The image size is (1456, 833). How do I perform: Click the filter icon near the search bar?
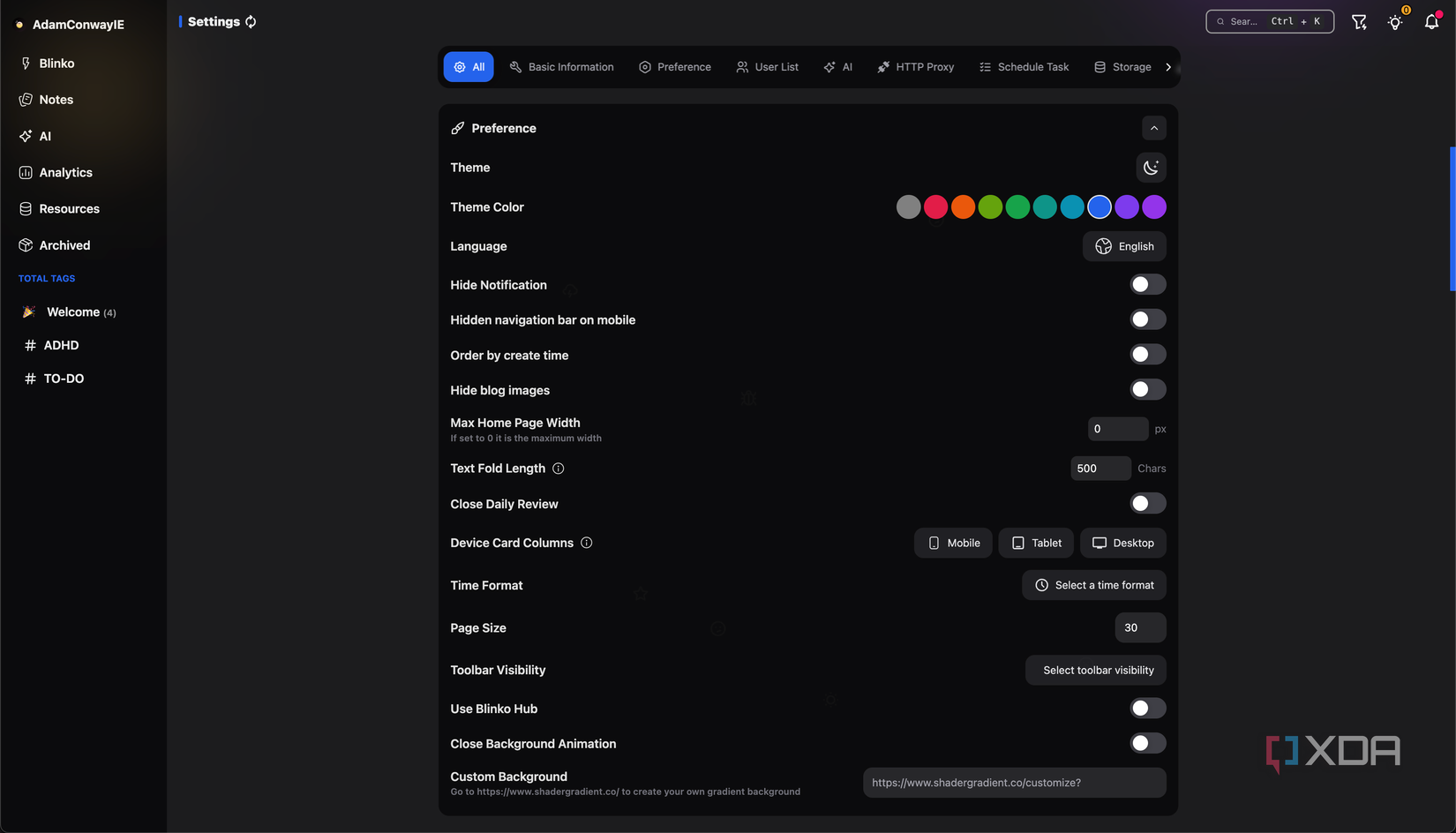click(x=1359, y=21)
